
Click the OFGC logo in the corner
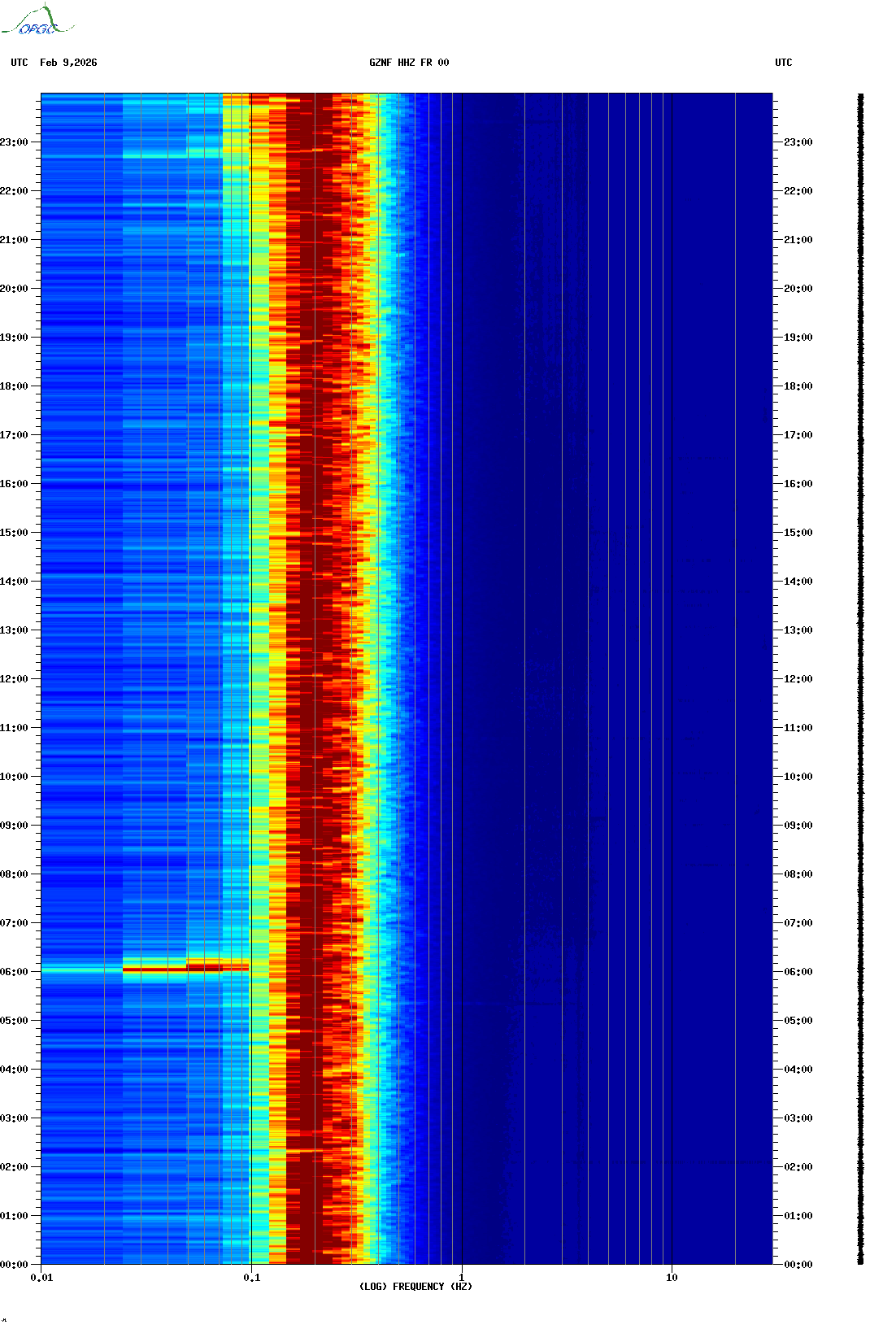tap(37, 21)
